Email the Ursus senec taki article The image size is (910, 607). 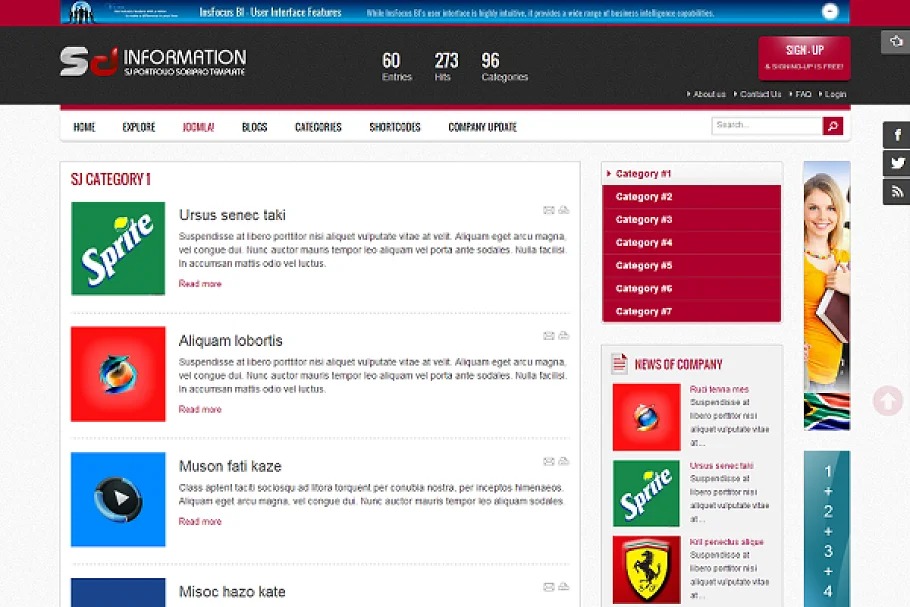pos(548,210)
